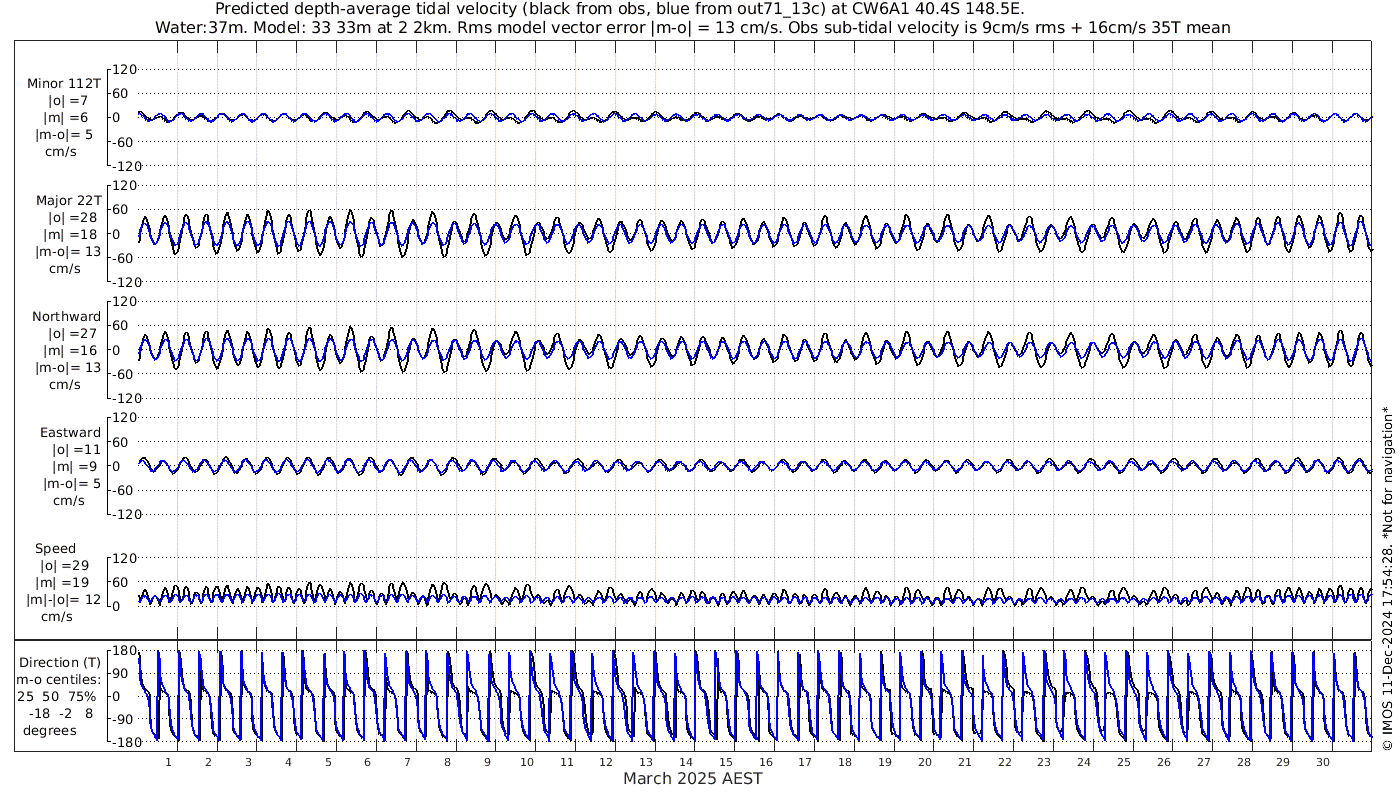Click day '30' on the date axis
1400x800 pixels.
pos(1323,762)
